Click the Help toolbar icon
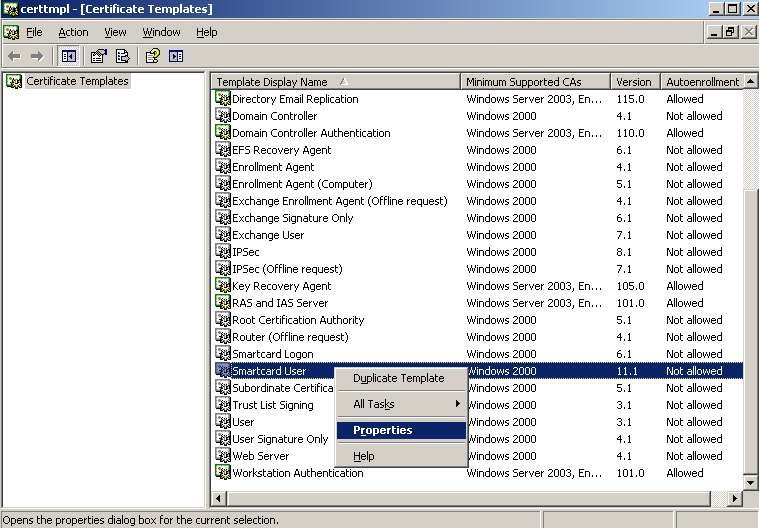Screen dimensions: 759x528 (x=152, y=57)
